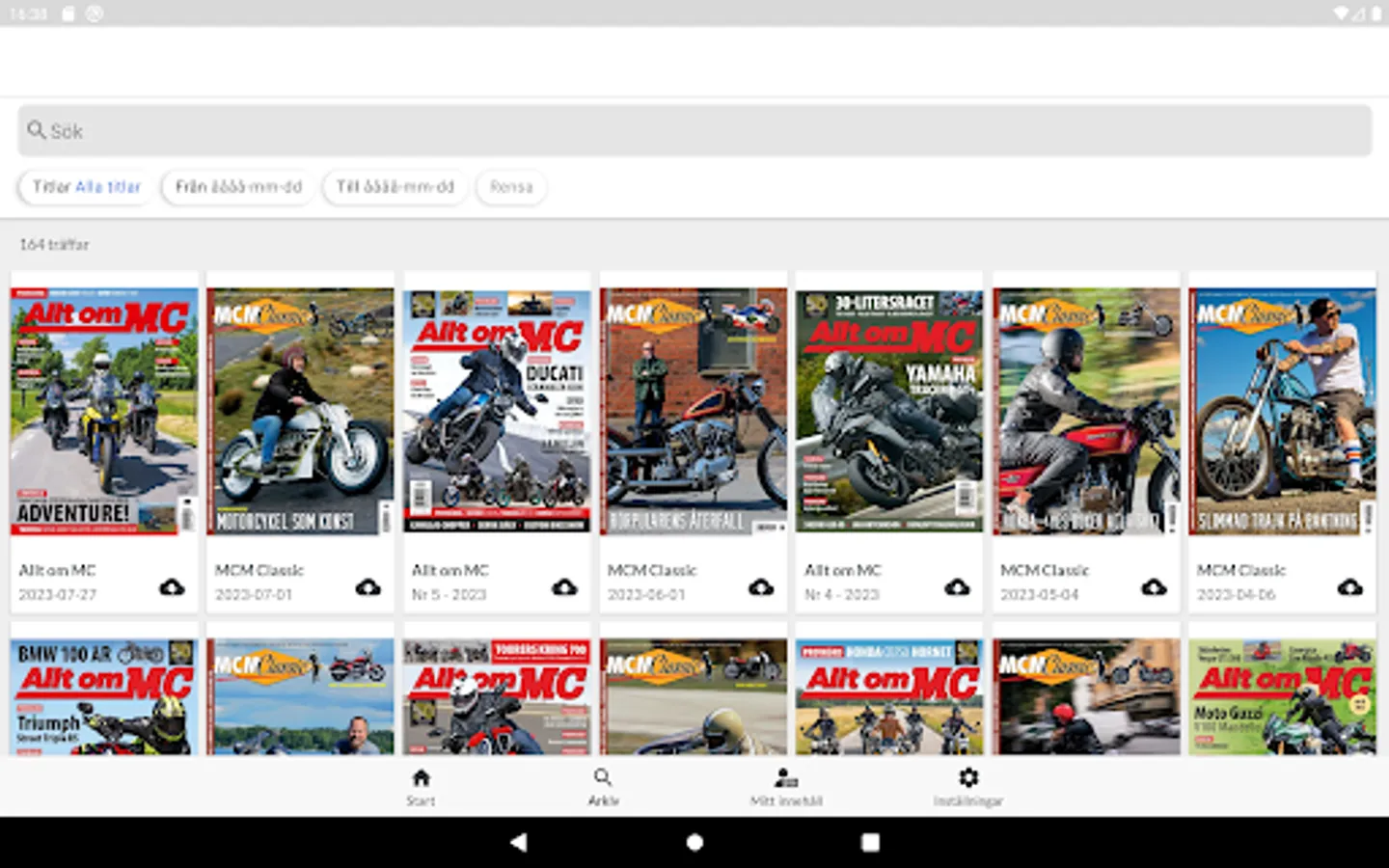Select date text 2023-06-01
This screenshot has height=868, width=1389.
pos(646,594)
